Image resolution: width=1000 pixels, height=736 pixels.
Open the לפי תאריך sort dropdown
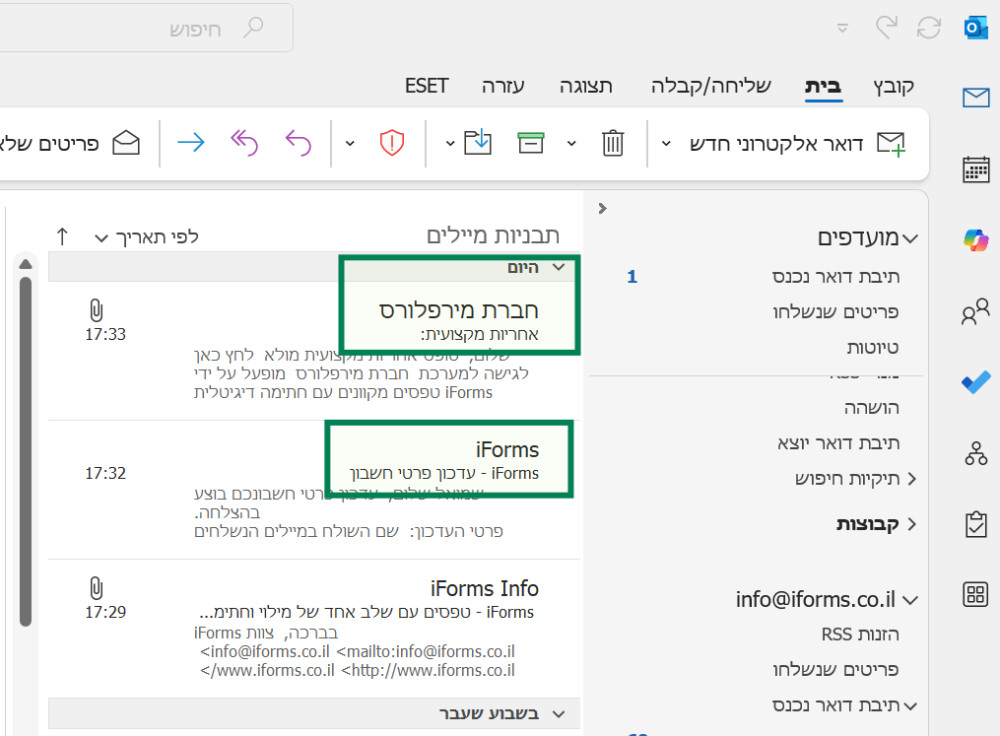(146, 237)
